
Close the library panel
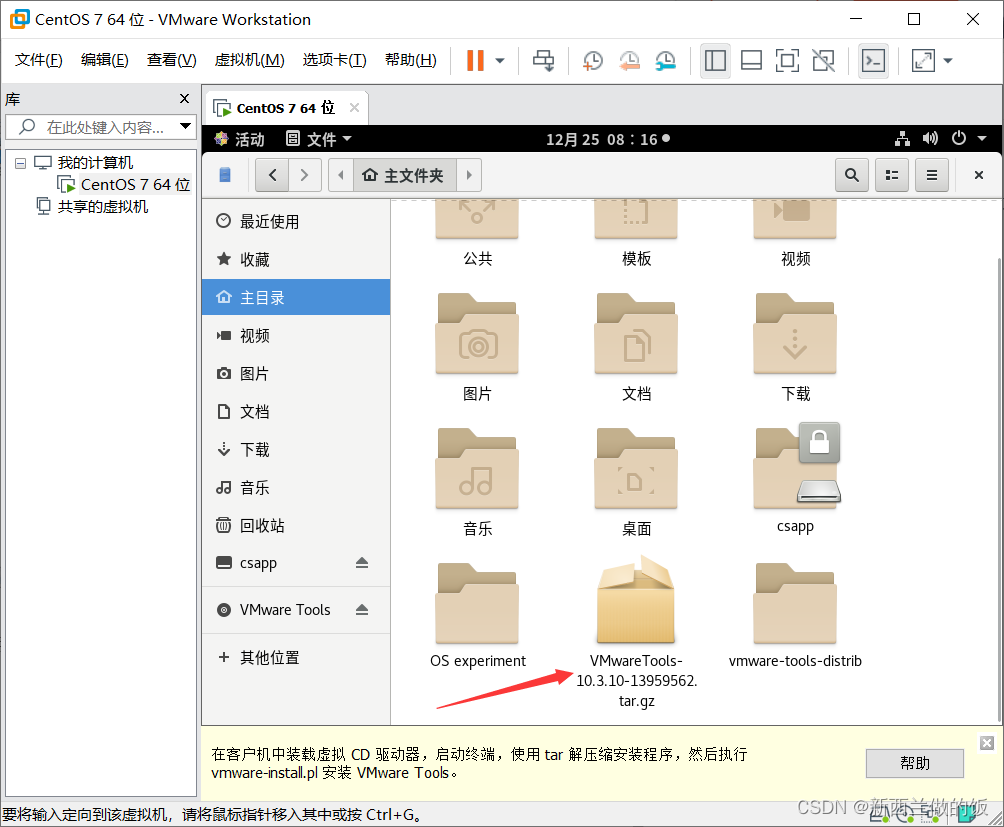[x=184, y=99]
